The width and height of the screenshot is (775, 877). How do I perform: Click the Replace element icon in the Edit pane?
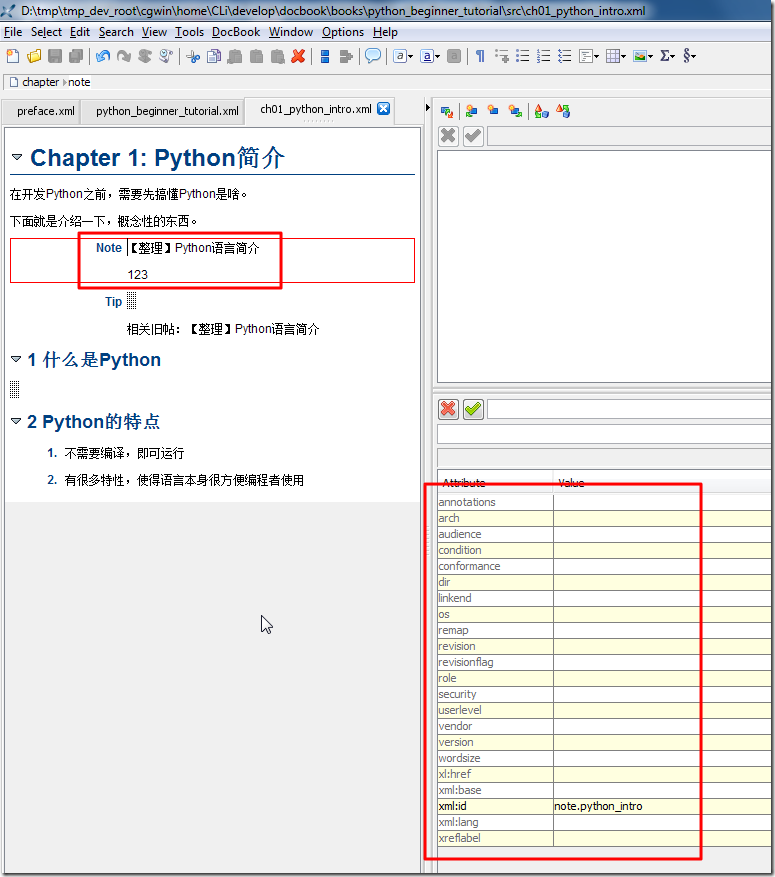point(447,111)
